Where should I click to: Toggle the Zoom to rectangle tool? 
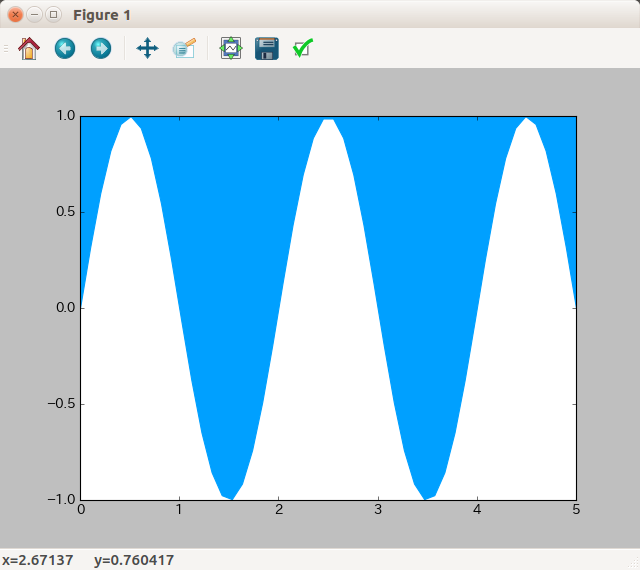tap(183, 48)
